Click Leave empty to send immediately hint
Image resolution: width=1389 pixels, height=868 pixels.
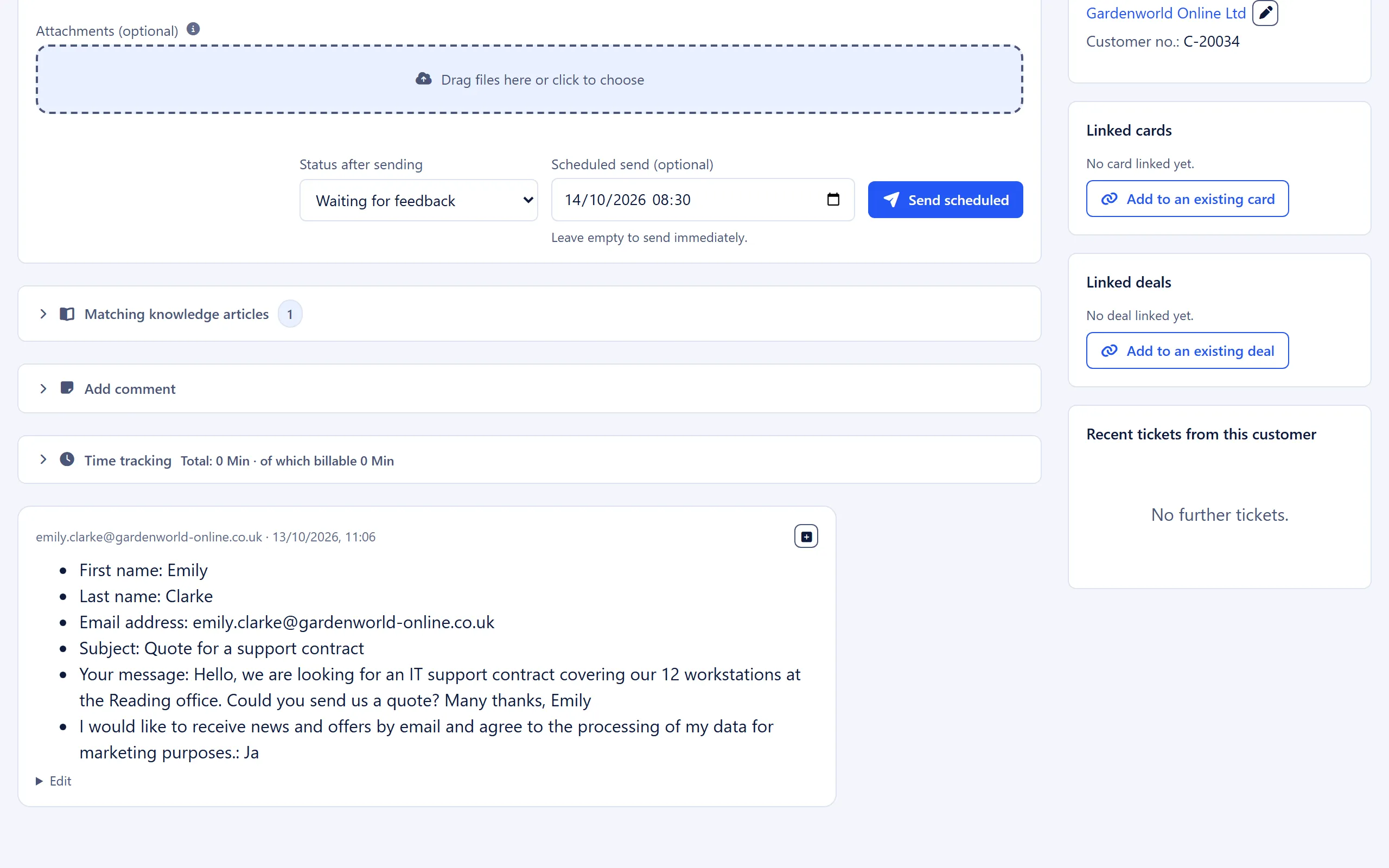[x=649, y=238]
